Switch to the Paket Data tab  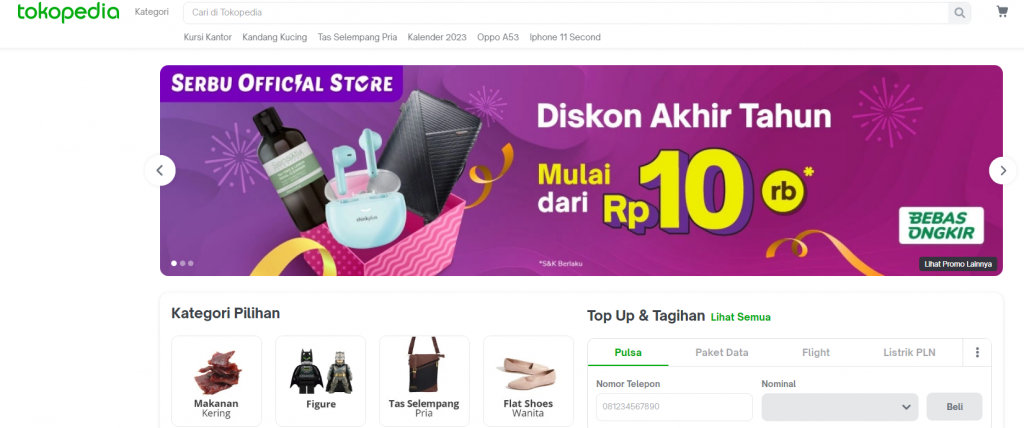[x=722, y=352]
